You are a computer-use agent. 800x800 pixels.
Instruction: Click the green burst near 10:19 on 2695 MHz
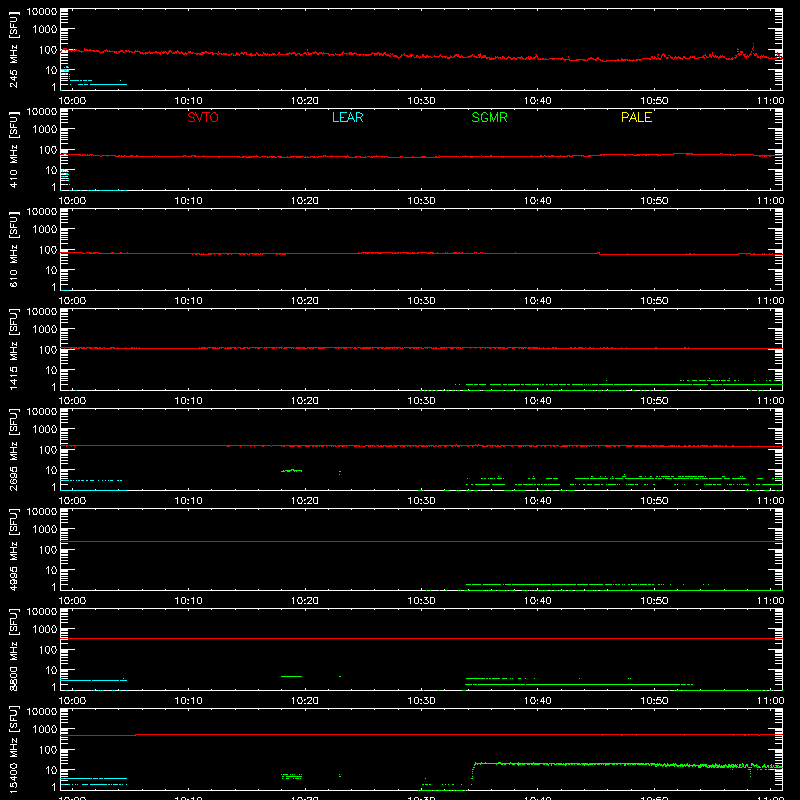pos(291,470)
